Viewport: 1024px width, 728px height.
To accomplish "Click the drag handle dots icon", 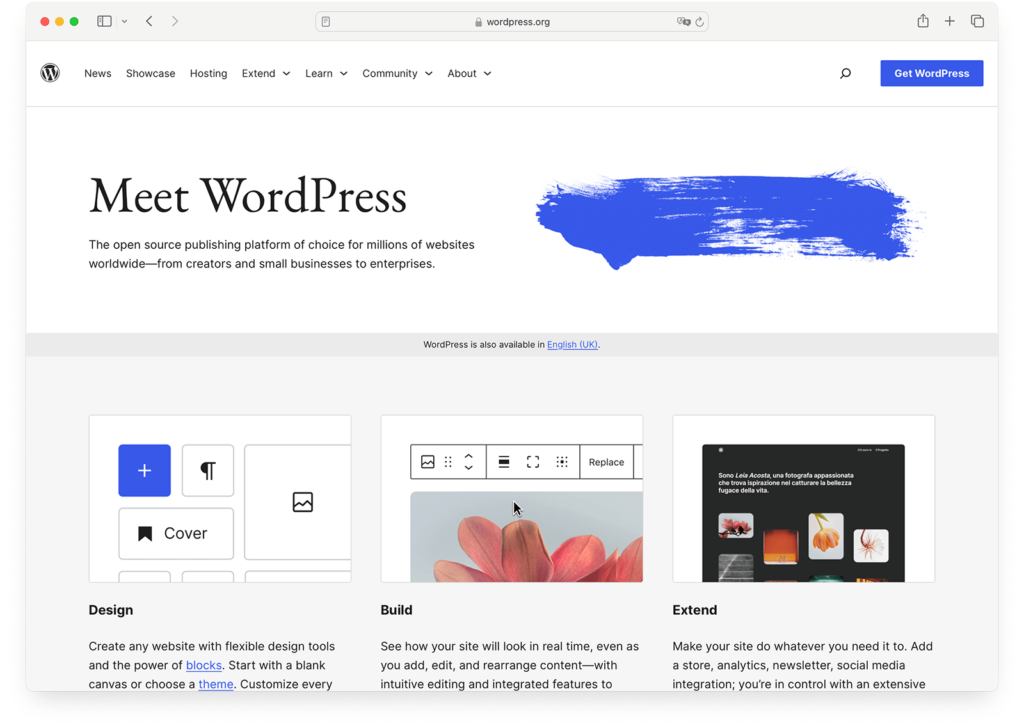I will (x=448, y=462).
